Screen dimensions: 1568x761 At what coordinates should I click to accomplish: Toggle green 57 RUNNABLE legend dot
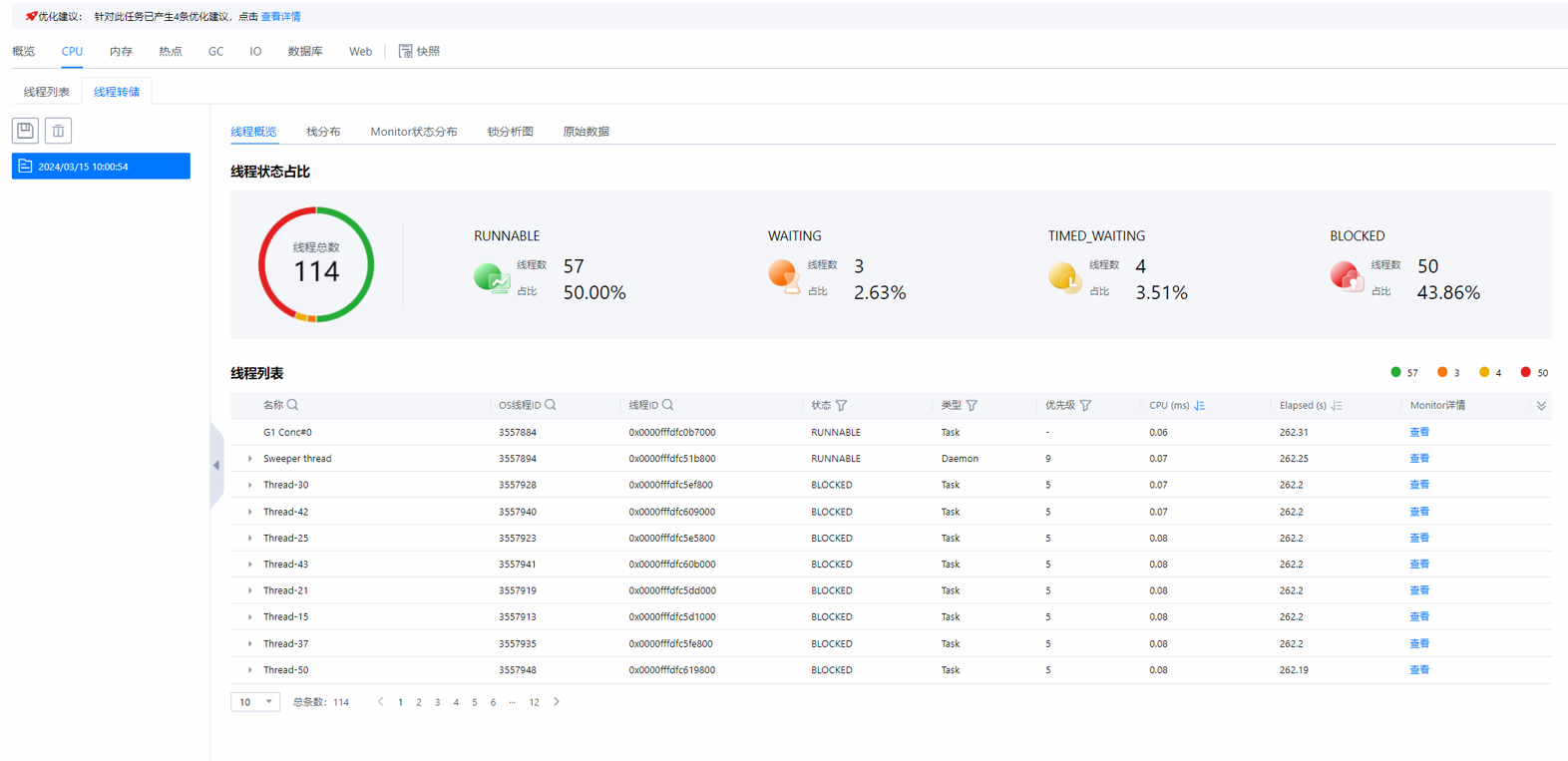(1395, 372)
